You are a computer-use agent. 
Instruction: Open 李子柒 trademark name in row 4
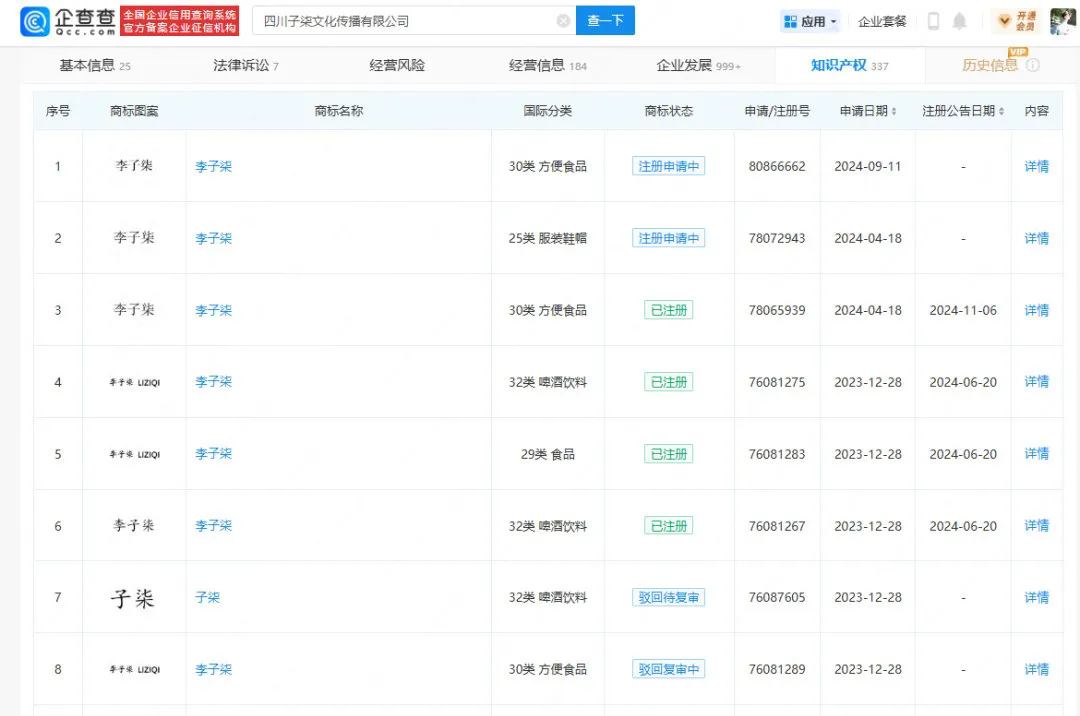[214, 381]
